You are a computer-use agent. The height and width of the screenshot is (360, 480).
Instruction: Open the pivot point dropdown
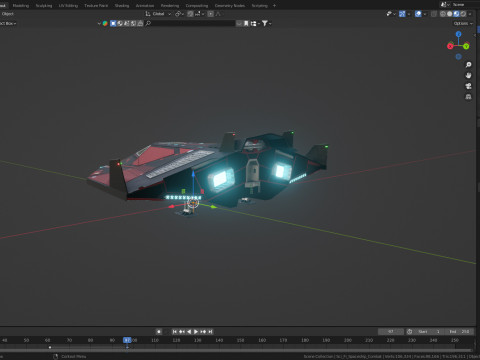[180, 14]
